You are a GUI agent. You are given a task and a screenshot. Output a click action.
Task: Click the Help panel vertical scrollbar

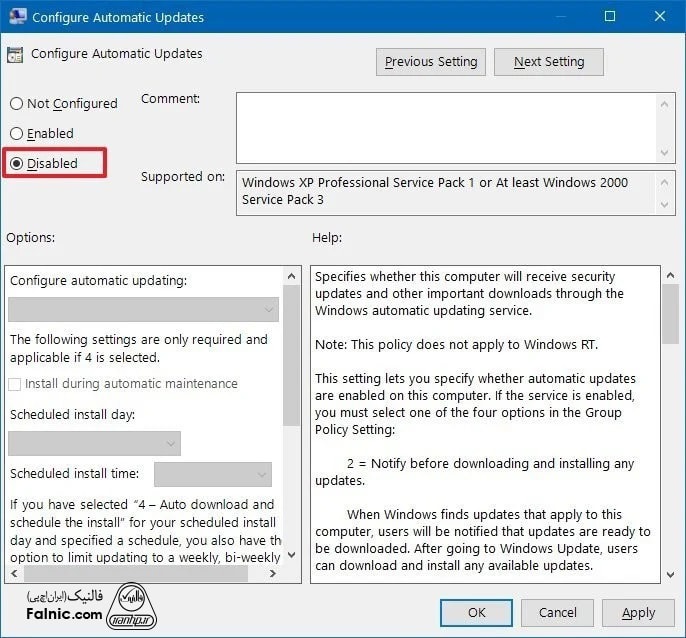[670, 420]
